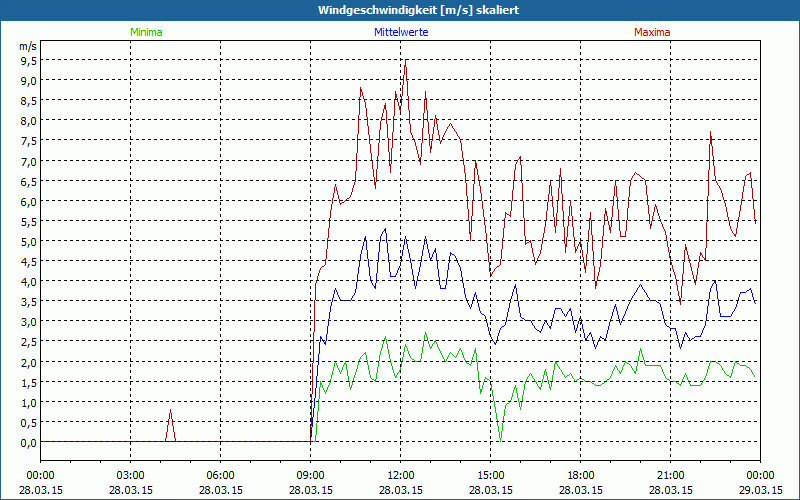
Task: Click the small red spike before 06:00
Action: [x=170, y=426]
